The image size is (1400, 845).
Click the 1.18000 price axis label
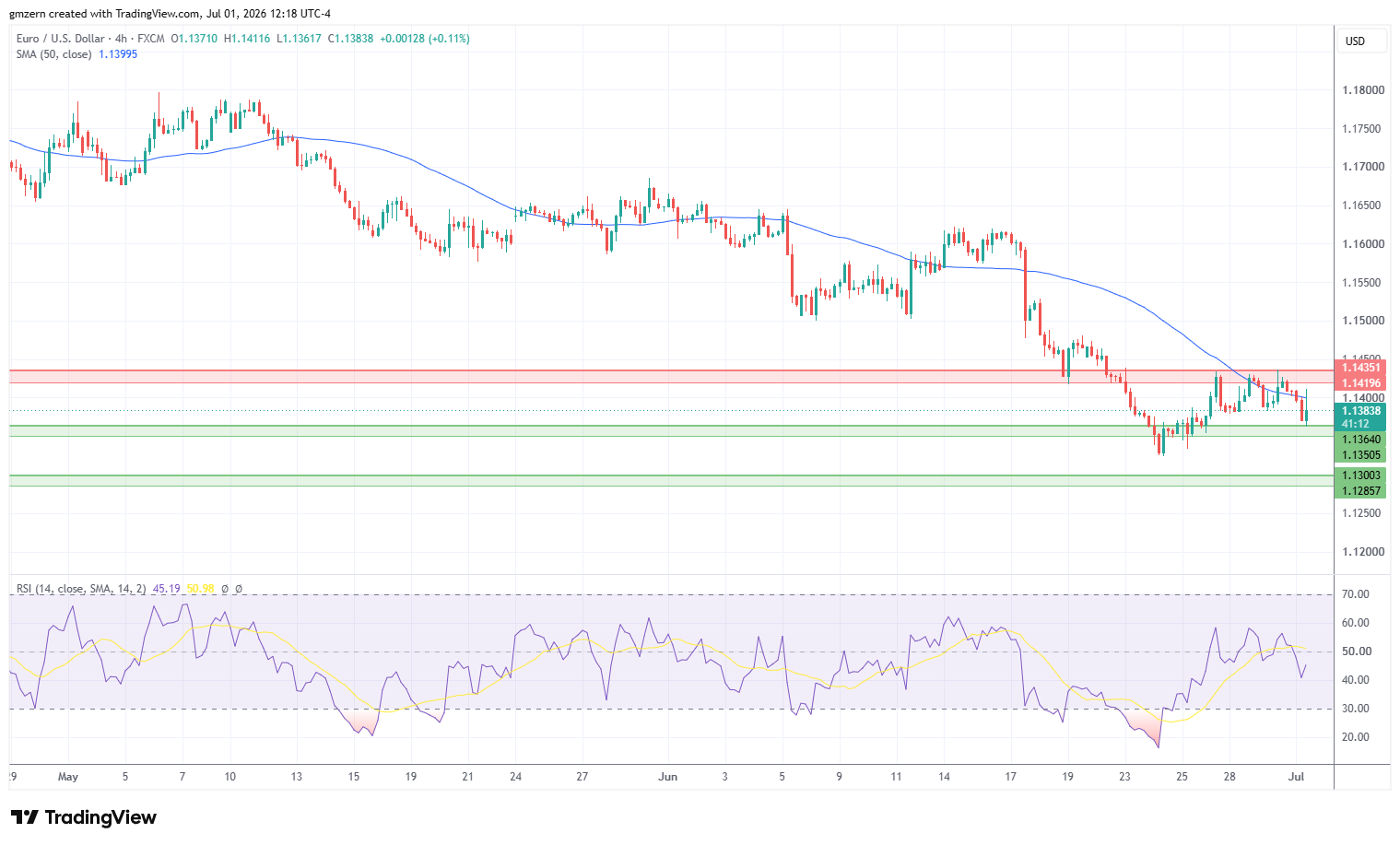[x=1362, y=90]
